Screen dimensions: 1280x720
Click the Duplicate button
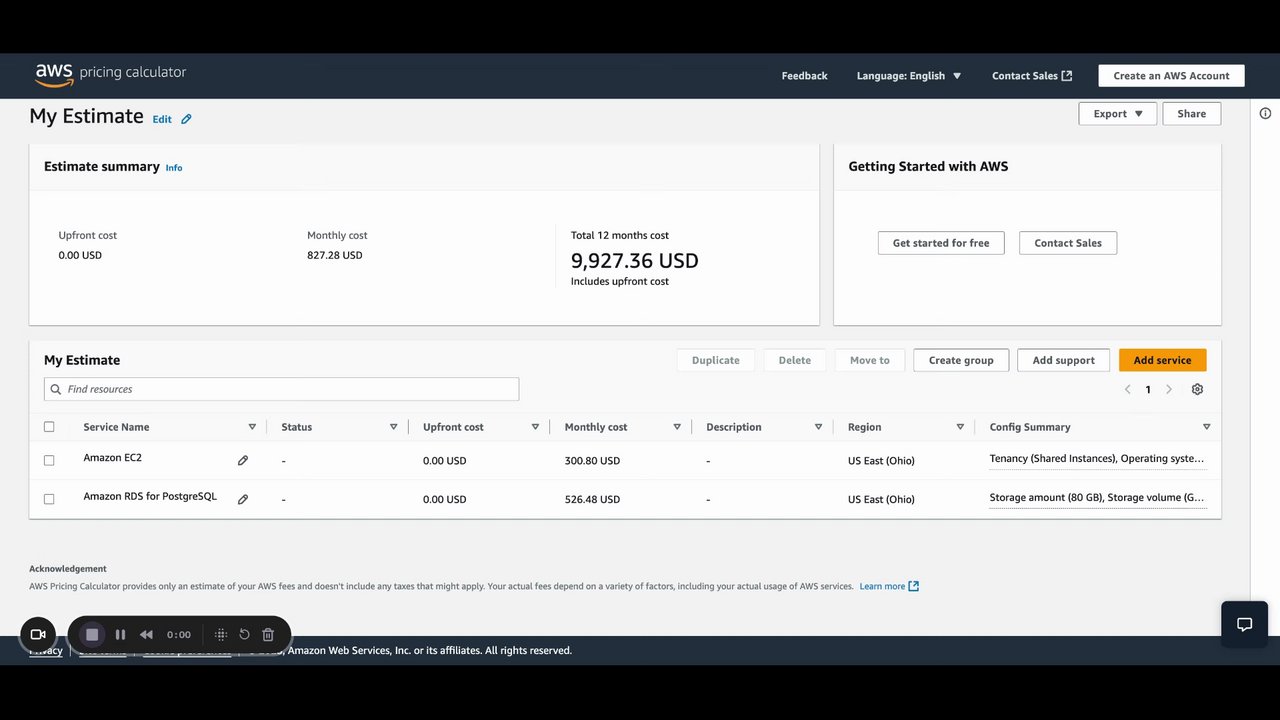(x=716, y=360)
